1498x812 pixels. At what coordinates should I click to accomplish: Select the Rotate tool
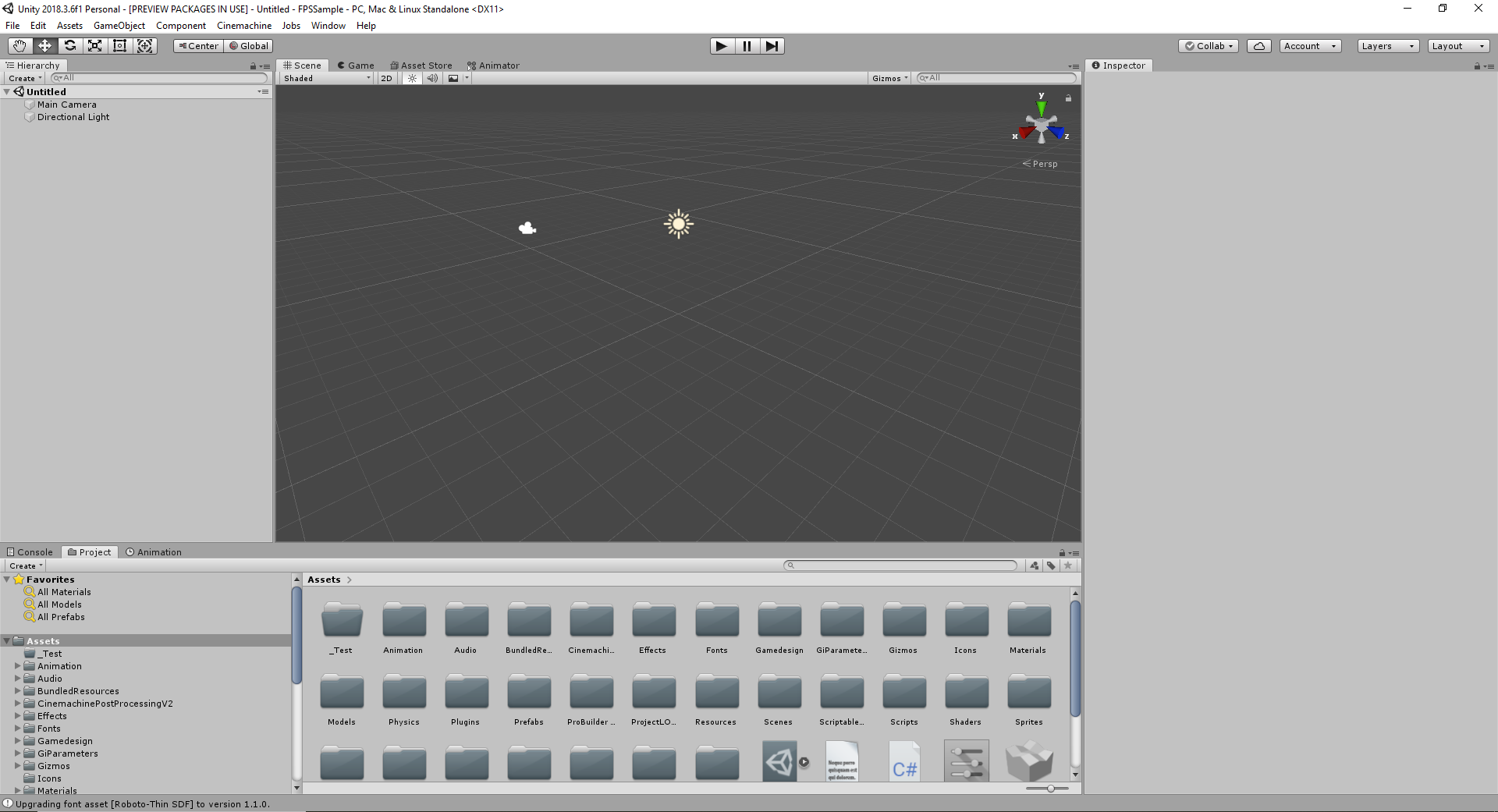69,46
